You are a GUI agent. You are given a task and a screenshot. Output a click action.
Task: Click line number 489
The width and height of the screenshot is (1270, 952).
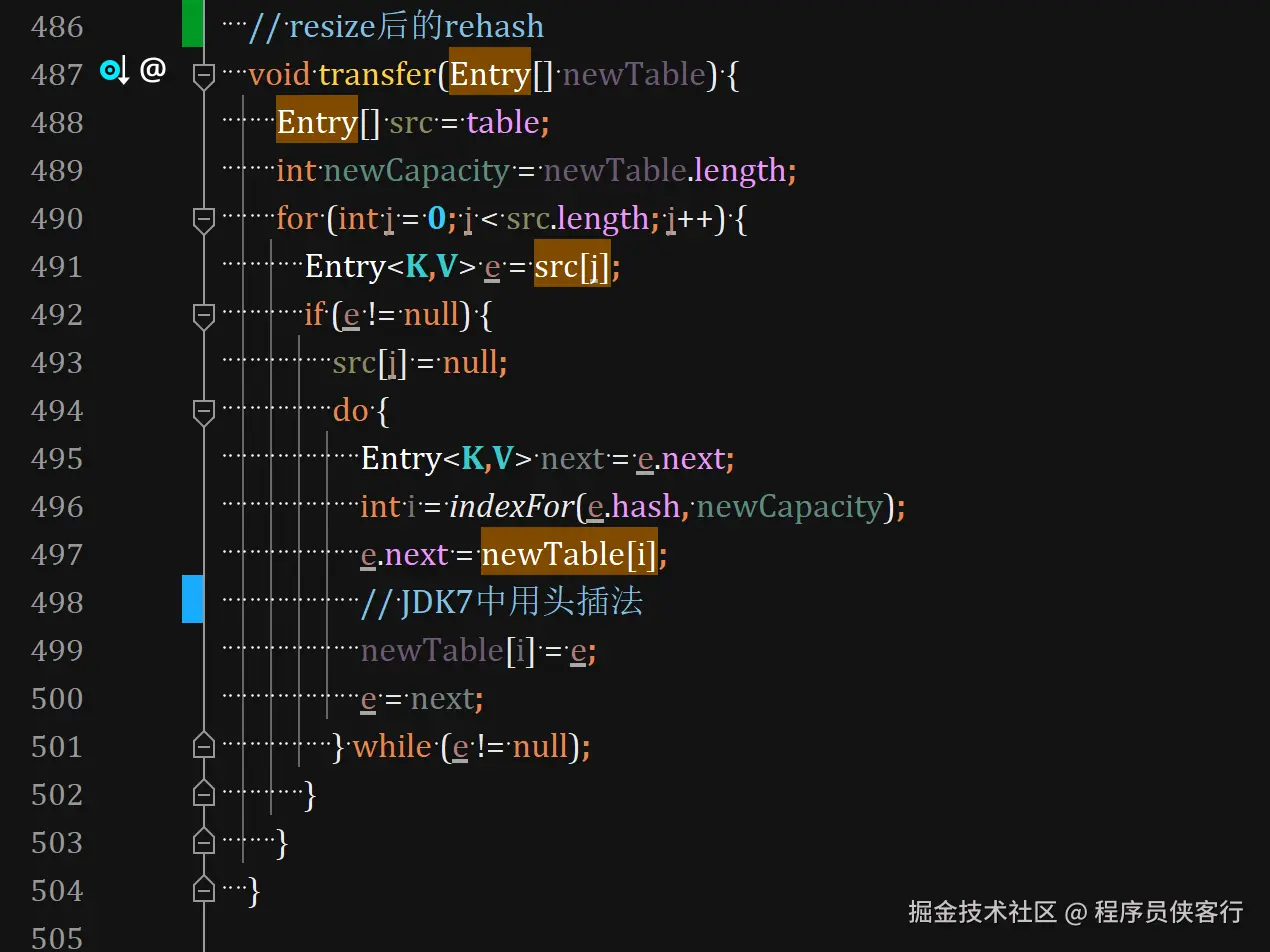coord(57,171)
